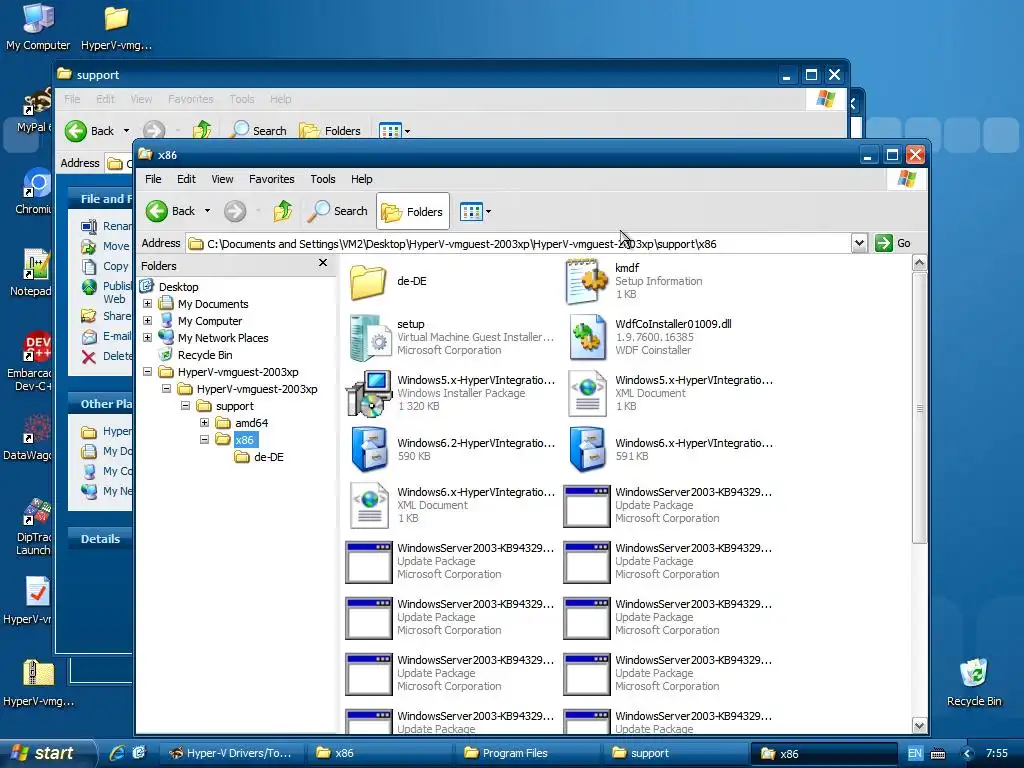1024x768 pixels.
Task: Open the address bar dropdown arrow
Action: tap(859, 243)
